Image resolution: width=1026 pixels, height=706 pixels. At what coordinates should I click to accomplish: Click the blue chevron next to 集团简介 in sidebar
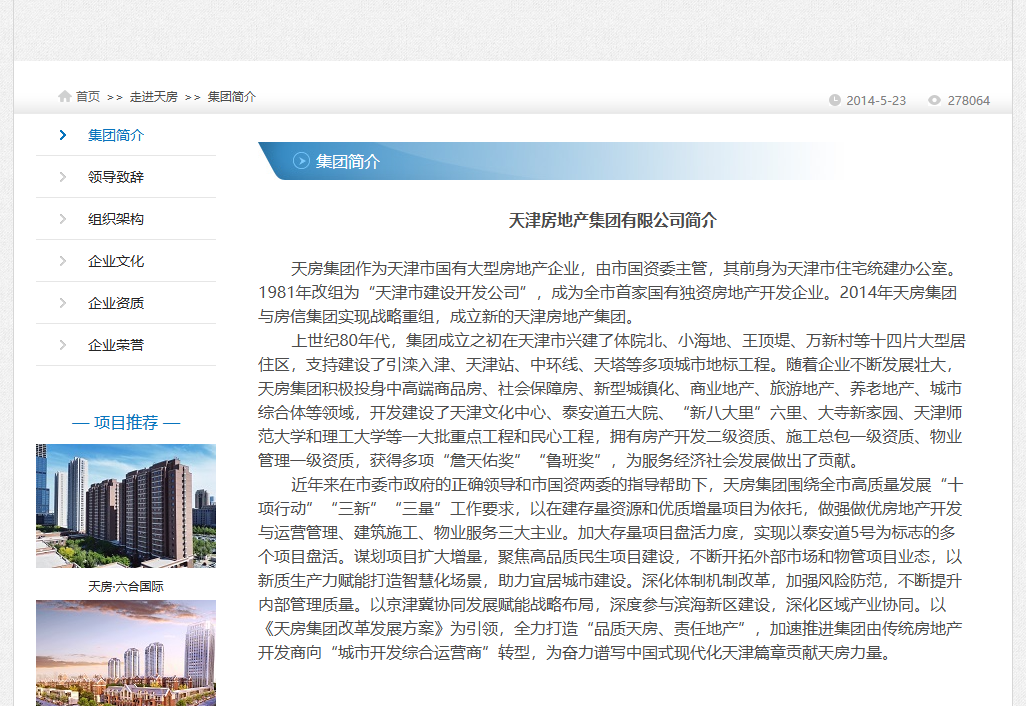pyautogui.click(x=63, y=135)
